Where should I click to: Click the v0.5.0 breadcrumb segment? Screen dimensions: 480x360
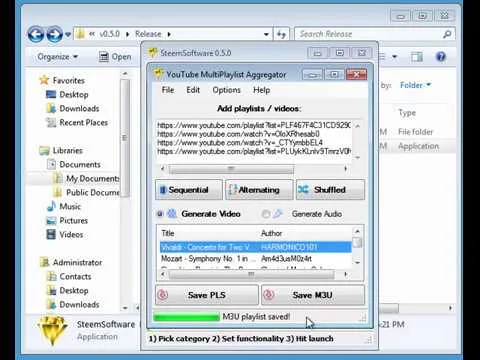click(x=110, y=34)
